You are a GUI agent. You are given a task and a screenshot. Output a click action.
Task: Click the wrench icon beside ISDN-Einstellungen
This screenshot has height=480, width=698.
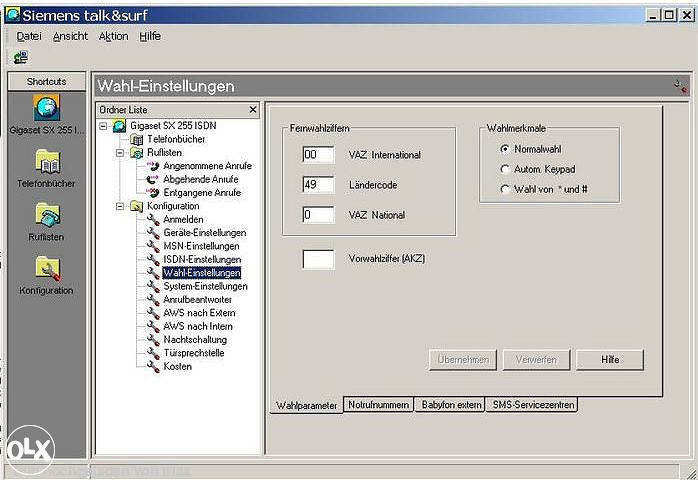153,260
